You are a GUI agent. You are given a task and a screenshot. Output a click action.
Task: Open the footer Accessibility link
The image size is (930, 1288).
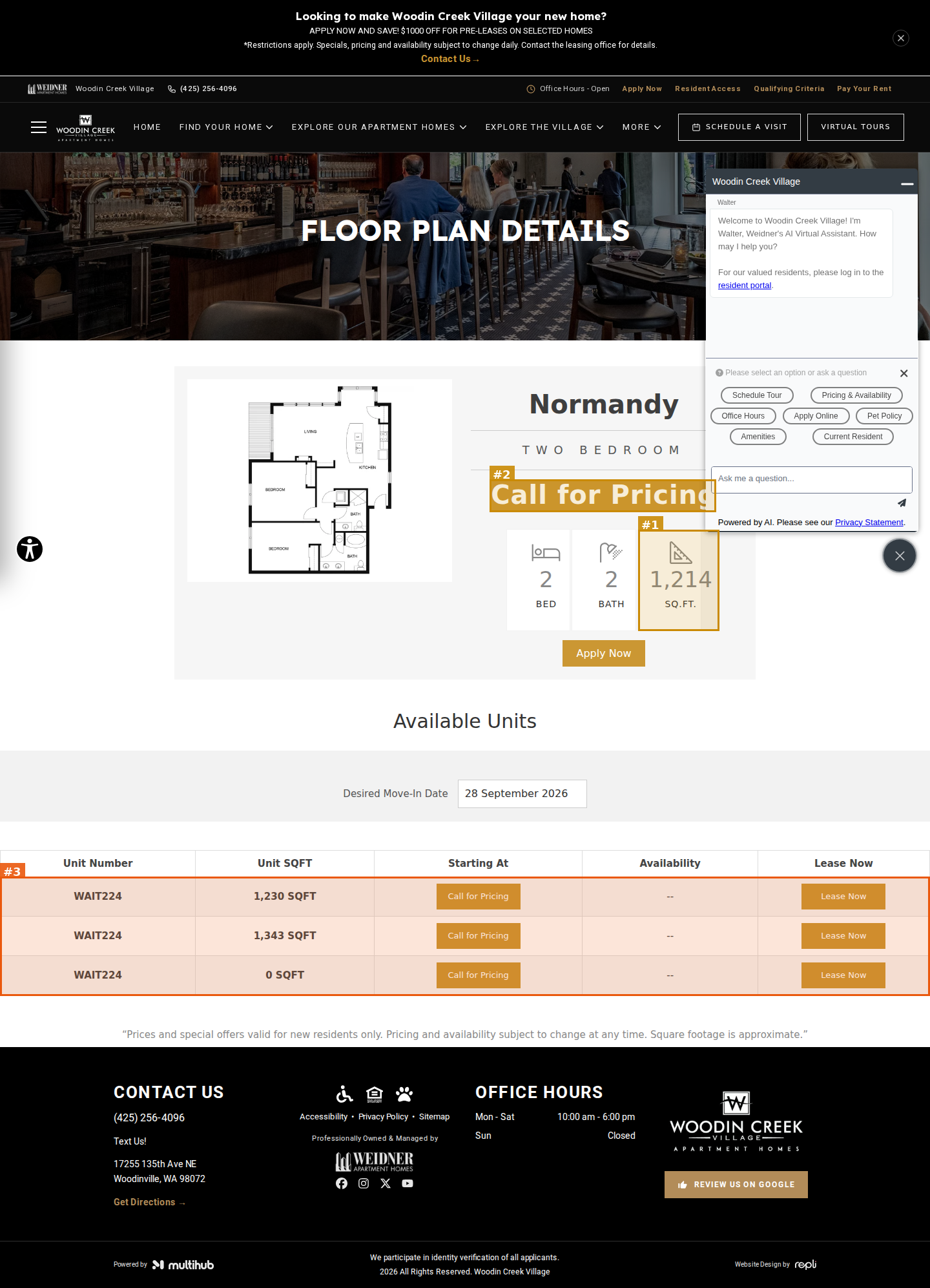click(x=324, y=1117)
